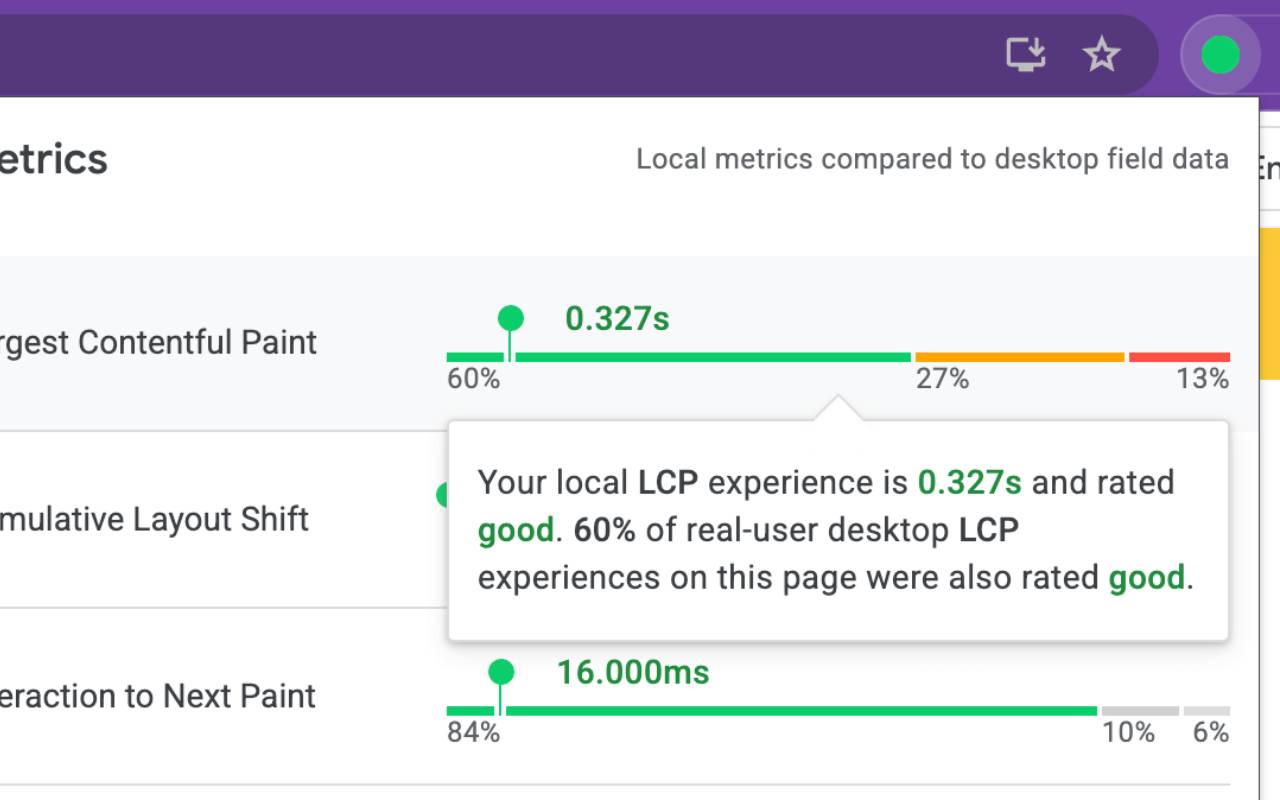Select the Largest Contentful Paint metric label

158,343
